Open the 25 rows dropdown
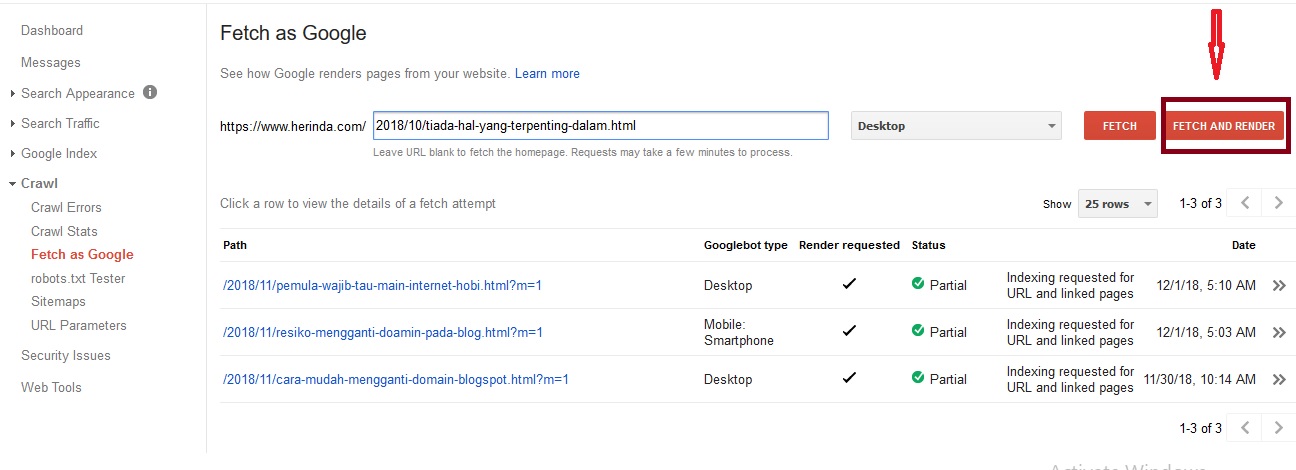The height and width of the screenshot is (470, 1296). pyautogui.click(x=1117, y=203)
